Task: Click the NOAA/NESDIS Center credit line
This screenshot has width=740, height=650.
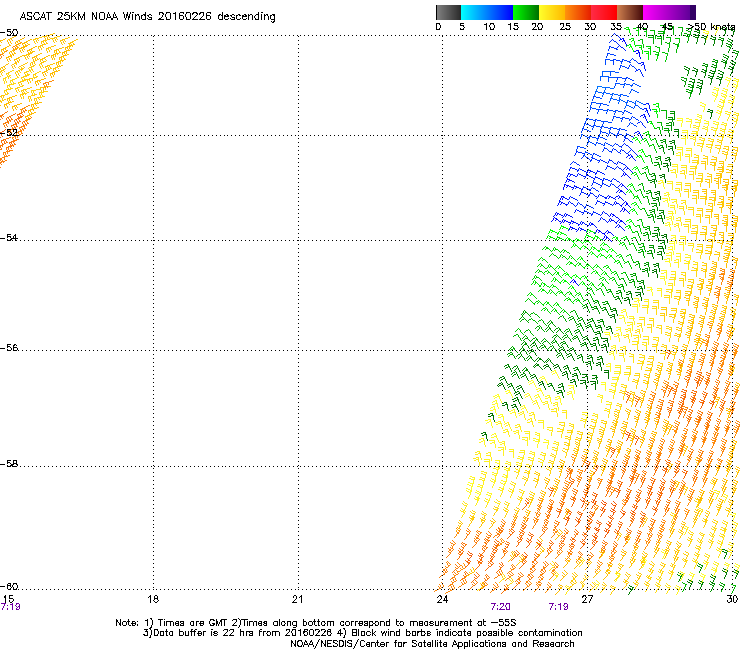Action: click(x=432, y=644)
